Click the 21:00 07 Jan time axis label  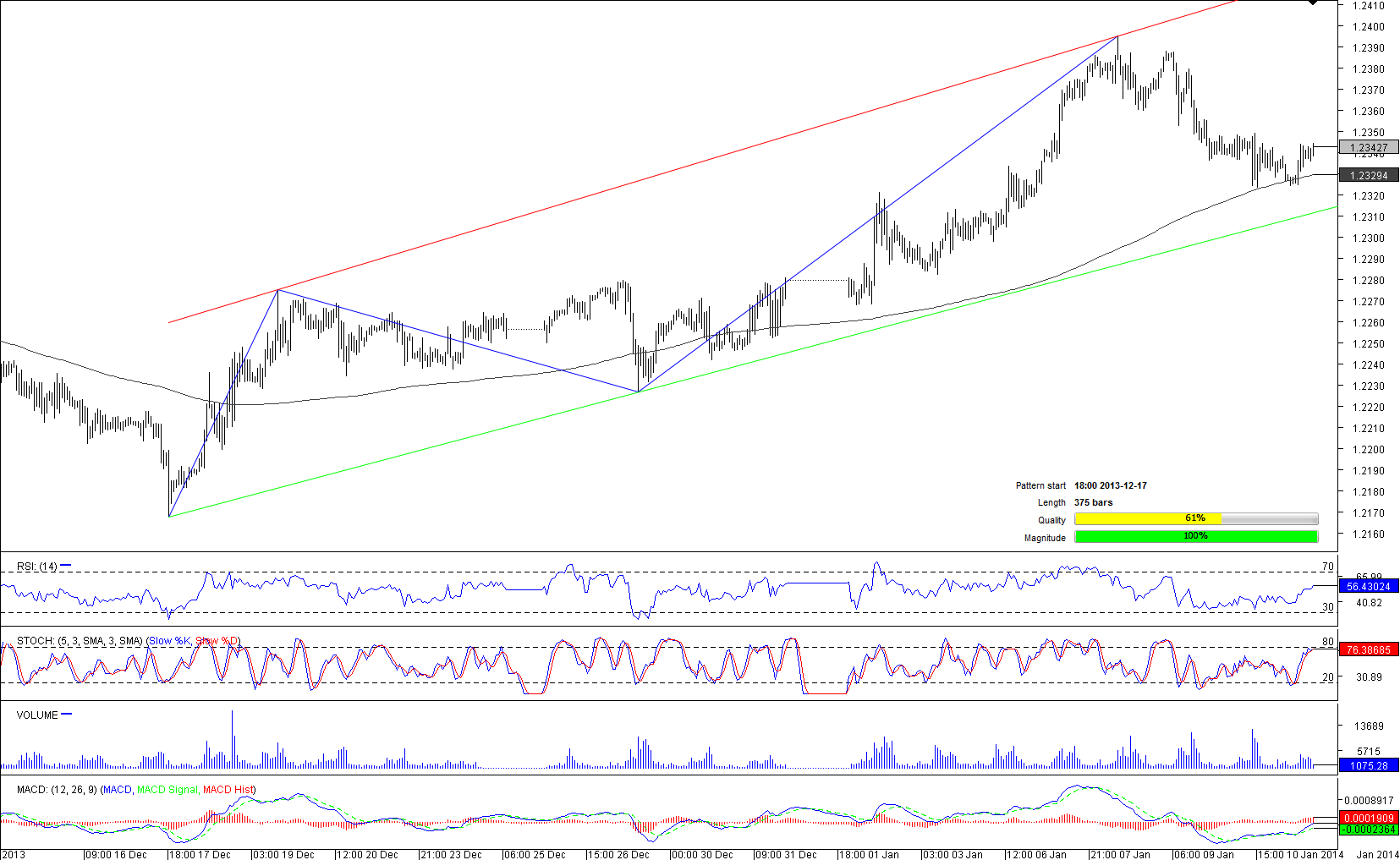tap(1121, 854)
